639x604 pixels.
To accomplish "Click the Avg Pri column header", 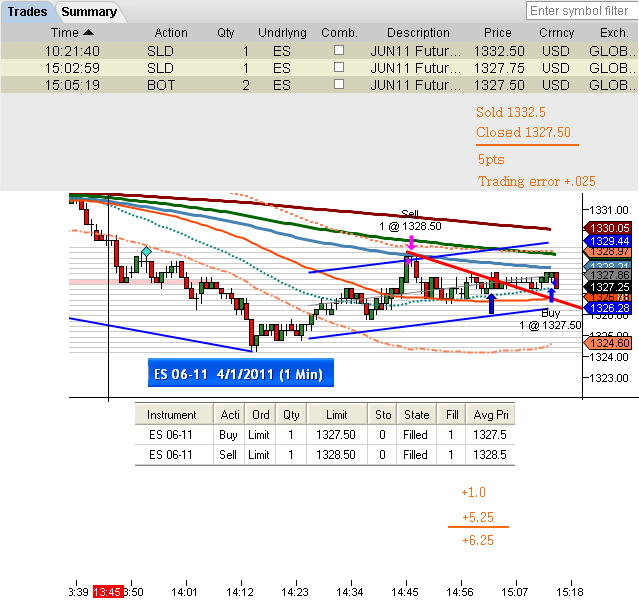I will coord(490,414).
